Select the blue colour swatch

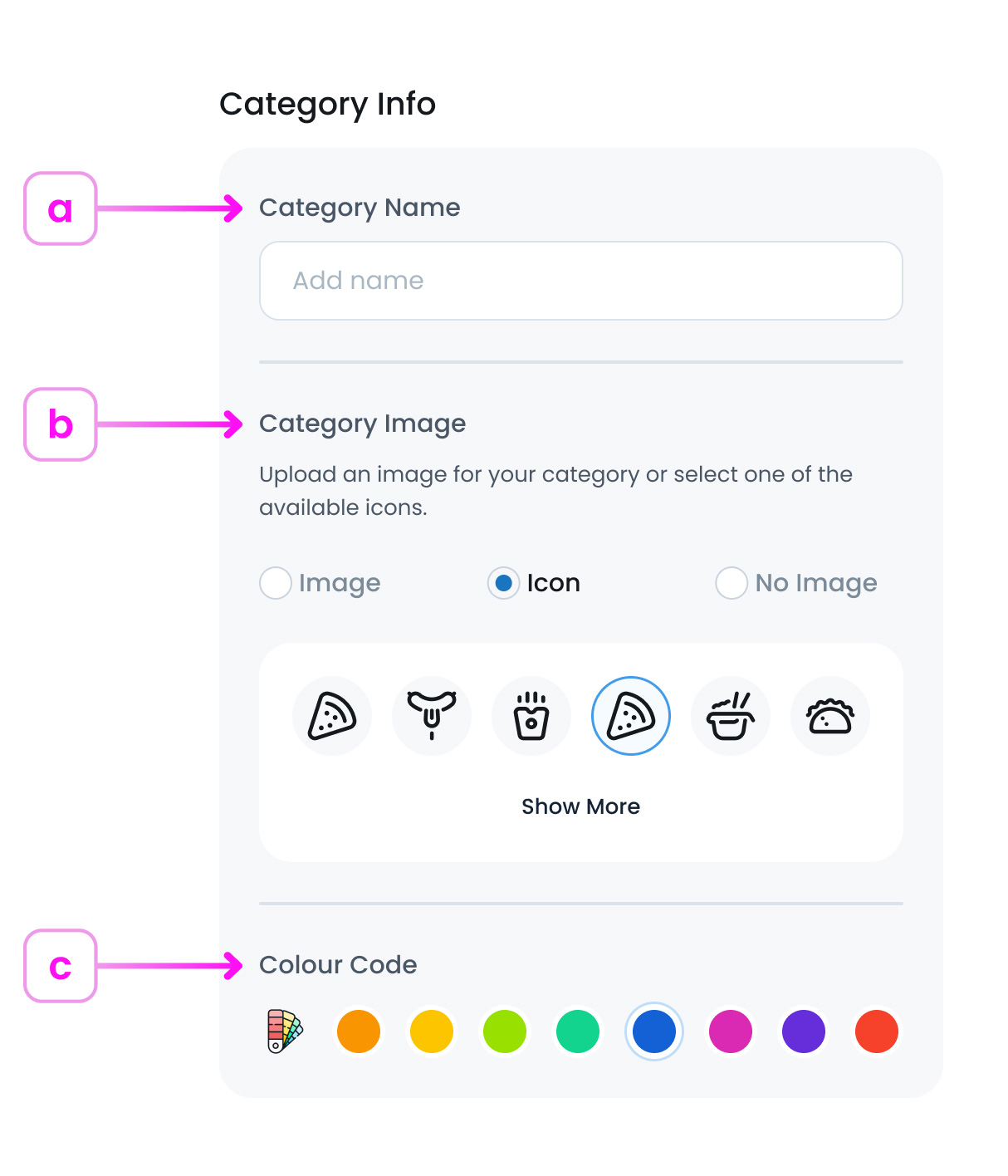click(654, 1031)
